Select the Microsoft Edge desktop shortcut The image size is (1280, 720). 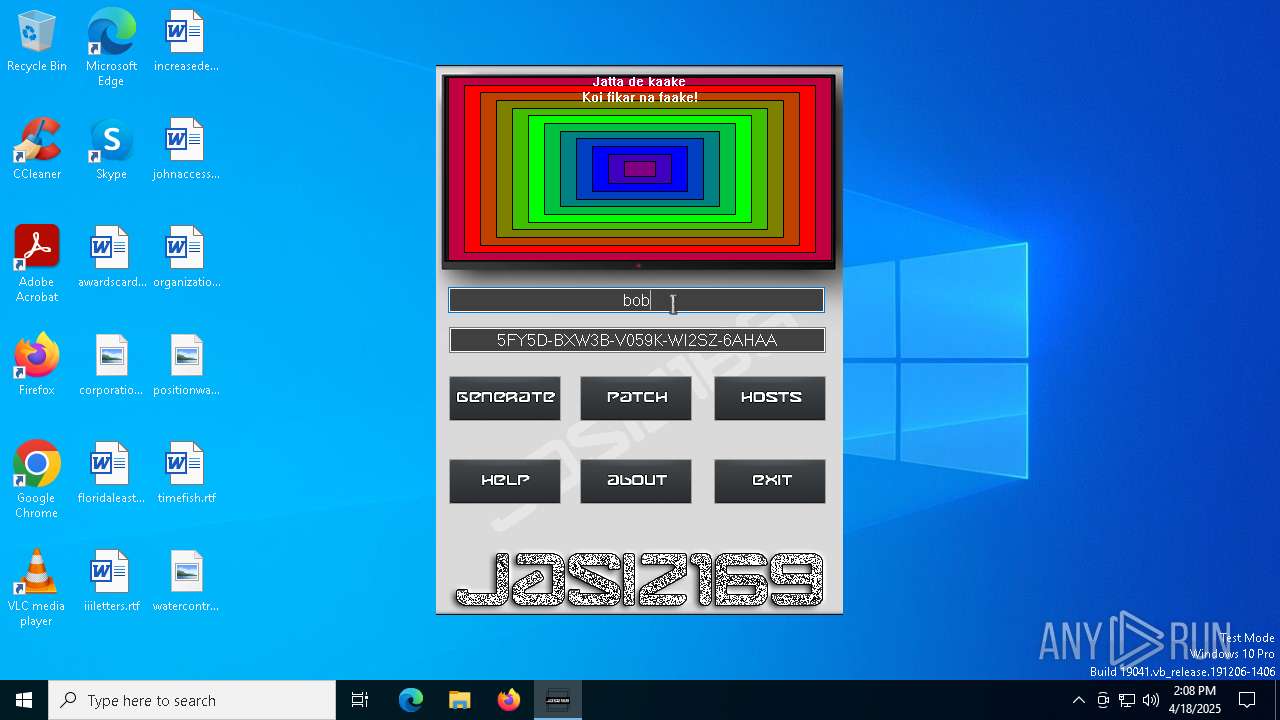[111, 48]
